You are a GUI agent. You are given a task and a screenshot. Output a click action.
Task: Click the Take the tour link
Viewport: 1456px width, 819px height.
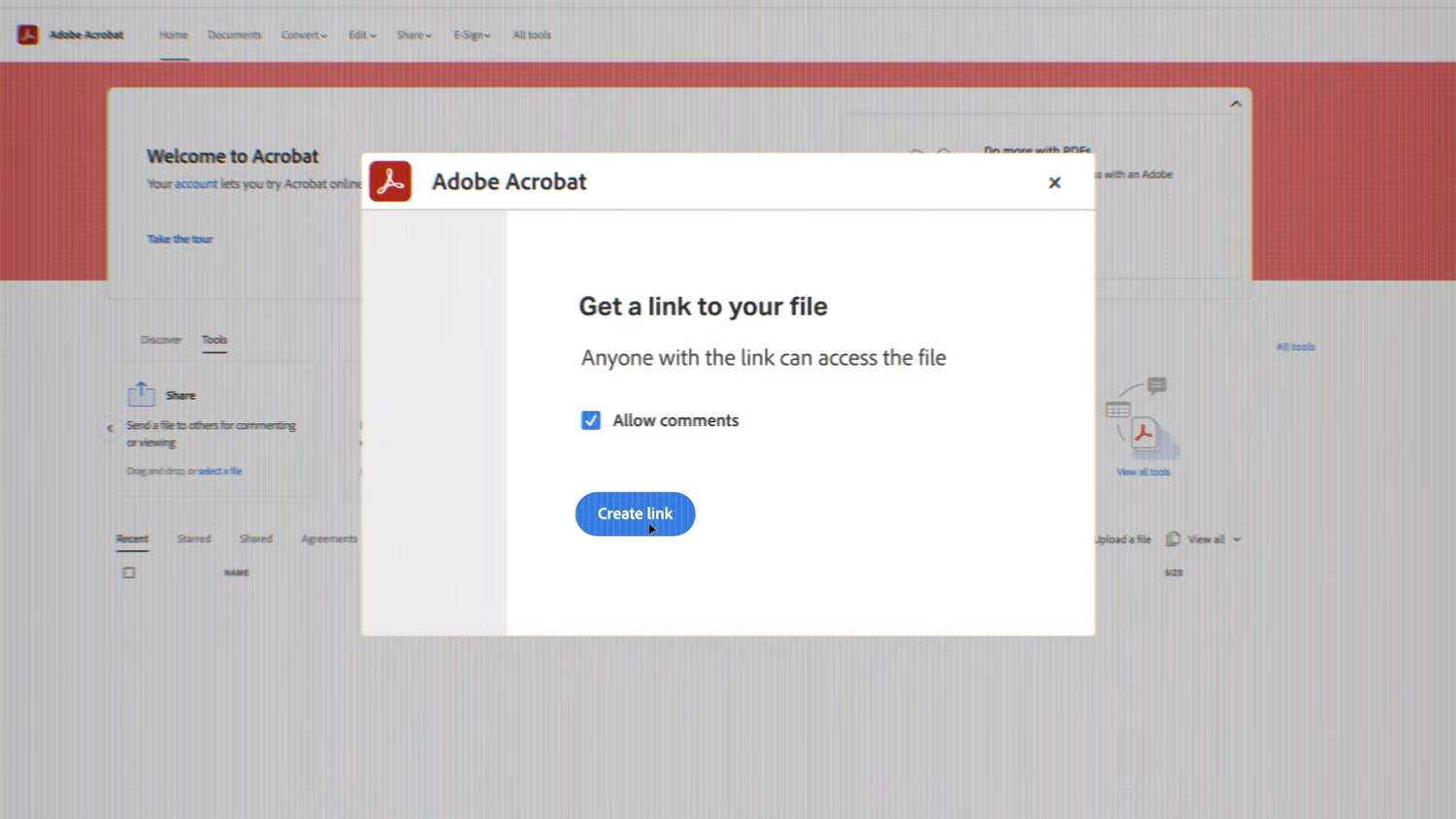(x=180, y=239)
